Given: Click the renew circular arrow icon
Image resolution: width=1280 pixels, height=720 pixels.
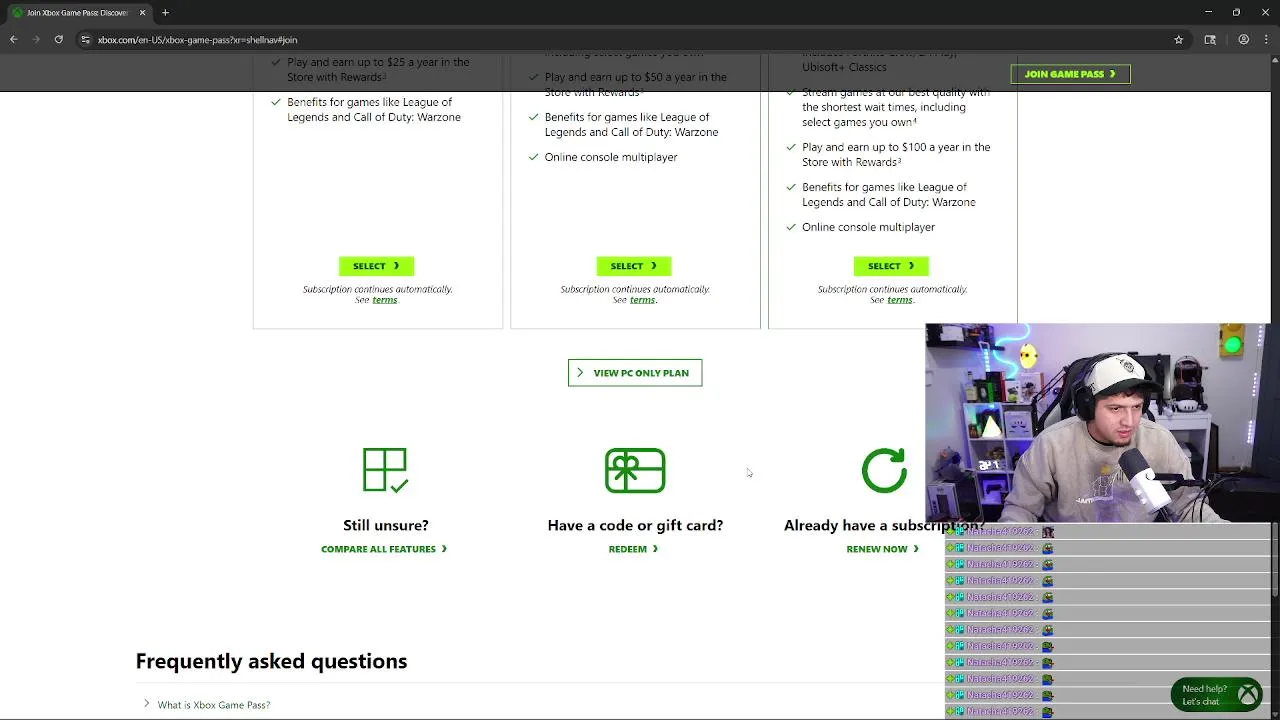Looking at the screenshot, I should tap(884, 470).
